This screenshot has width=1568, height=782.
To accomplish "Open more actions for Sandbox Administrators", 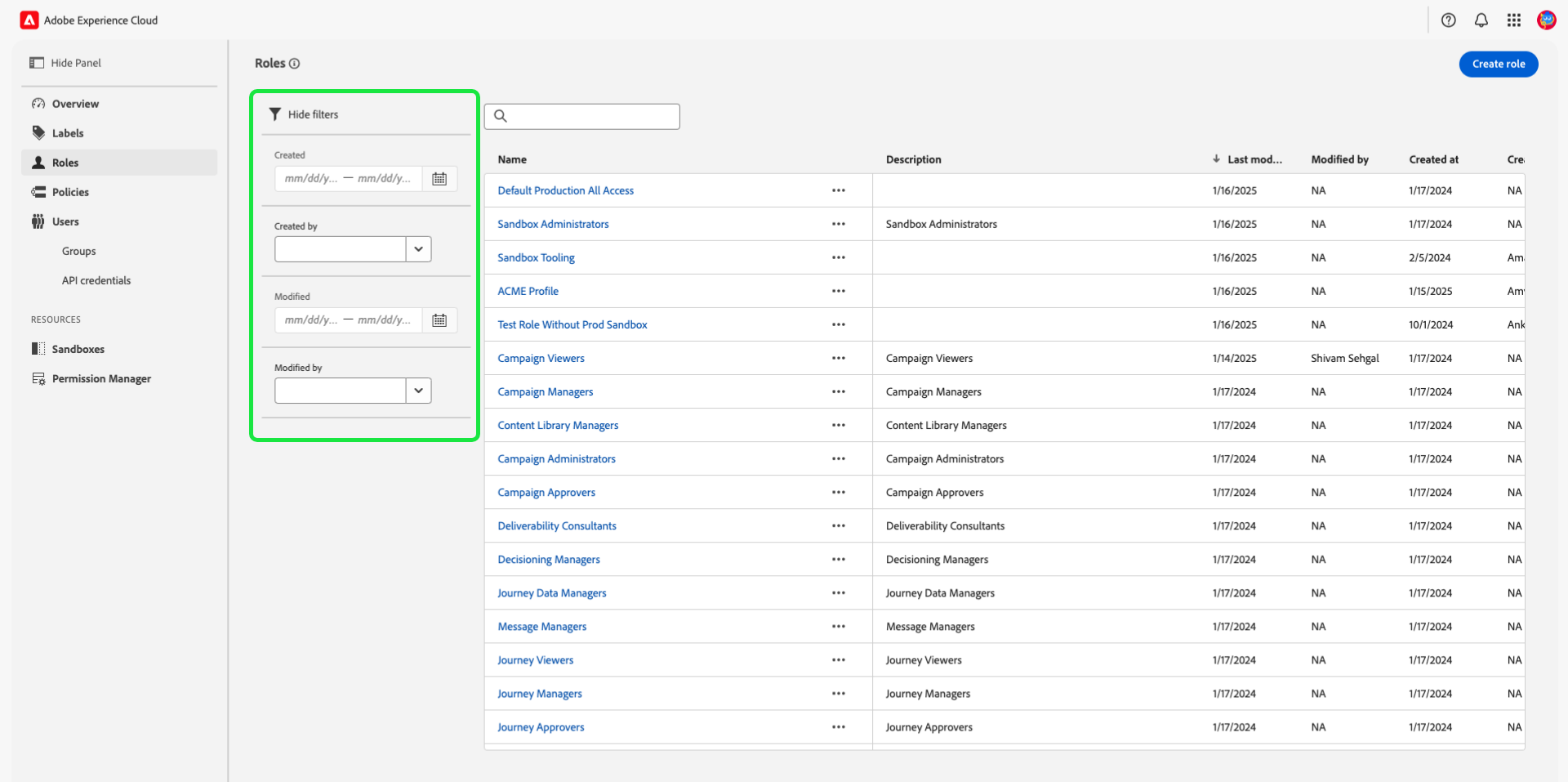I will 839,224.
